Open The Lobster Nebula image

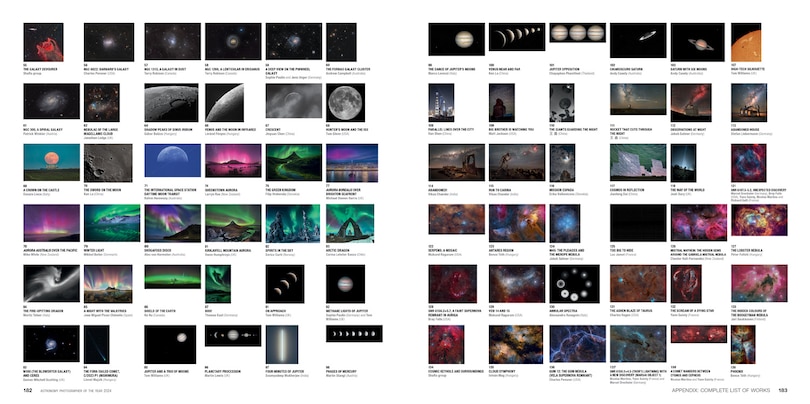[759, 220]
